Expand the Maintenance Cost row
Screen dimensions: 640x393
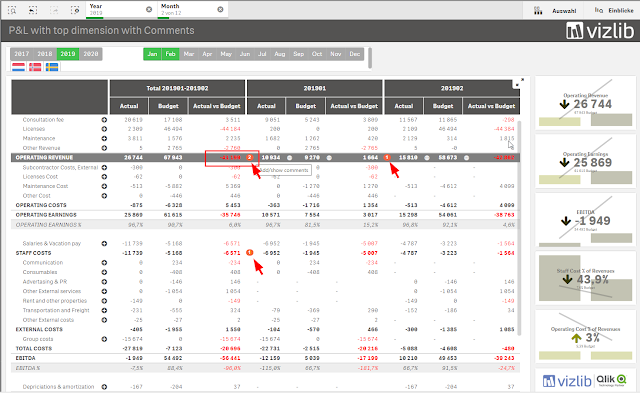point(104,187)
